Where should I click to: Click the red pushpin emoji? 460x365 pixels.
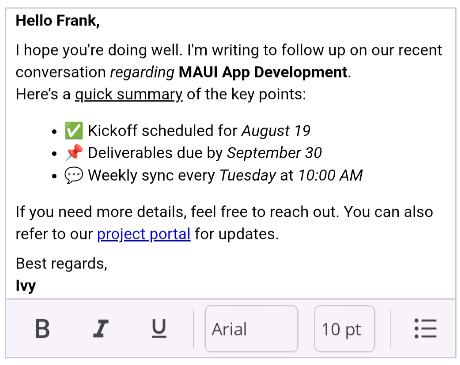[x=74, y=153]
